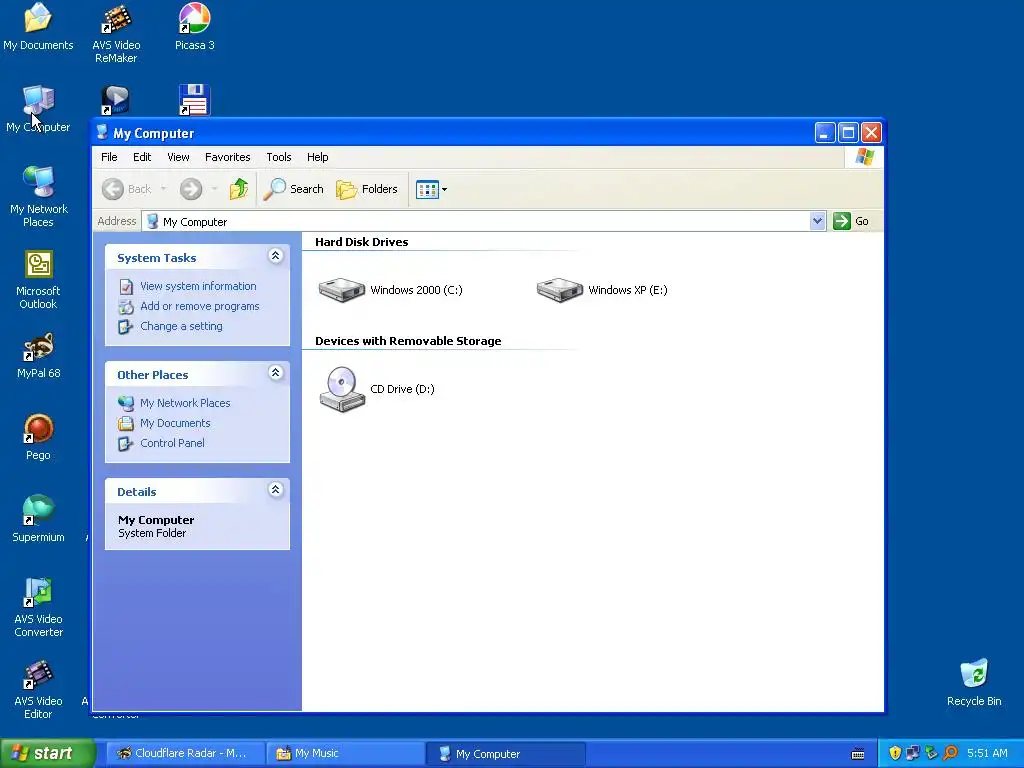Open the File menu
1024x768 pixels.
click(109, 157)
